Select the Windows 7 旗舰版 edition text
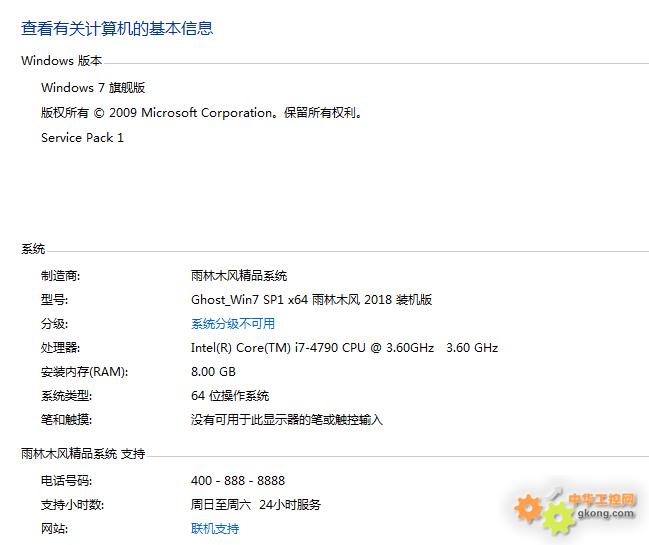This screenshot has height=545, width=649. (93, 88)
